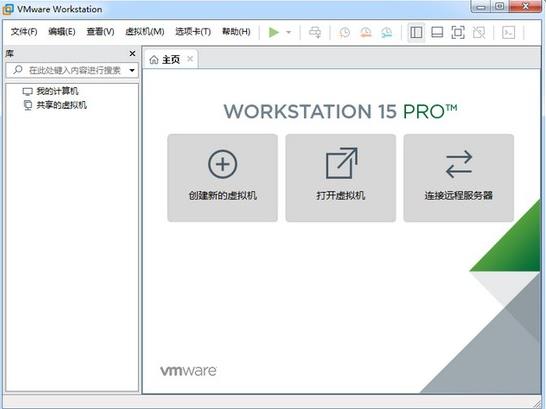
Task: Click the magnifier icon in library search
Action: (x=17, y=70)
